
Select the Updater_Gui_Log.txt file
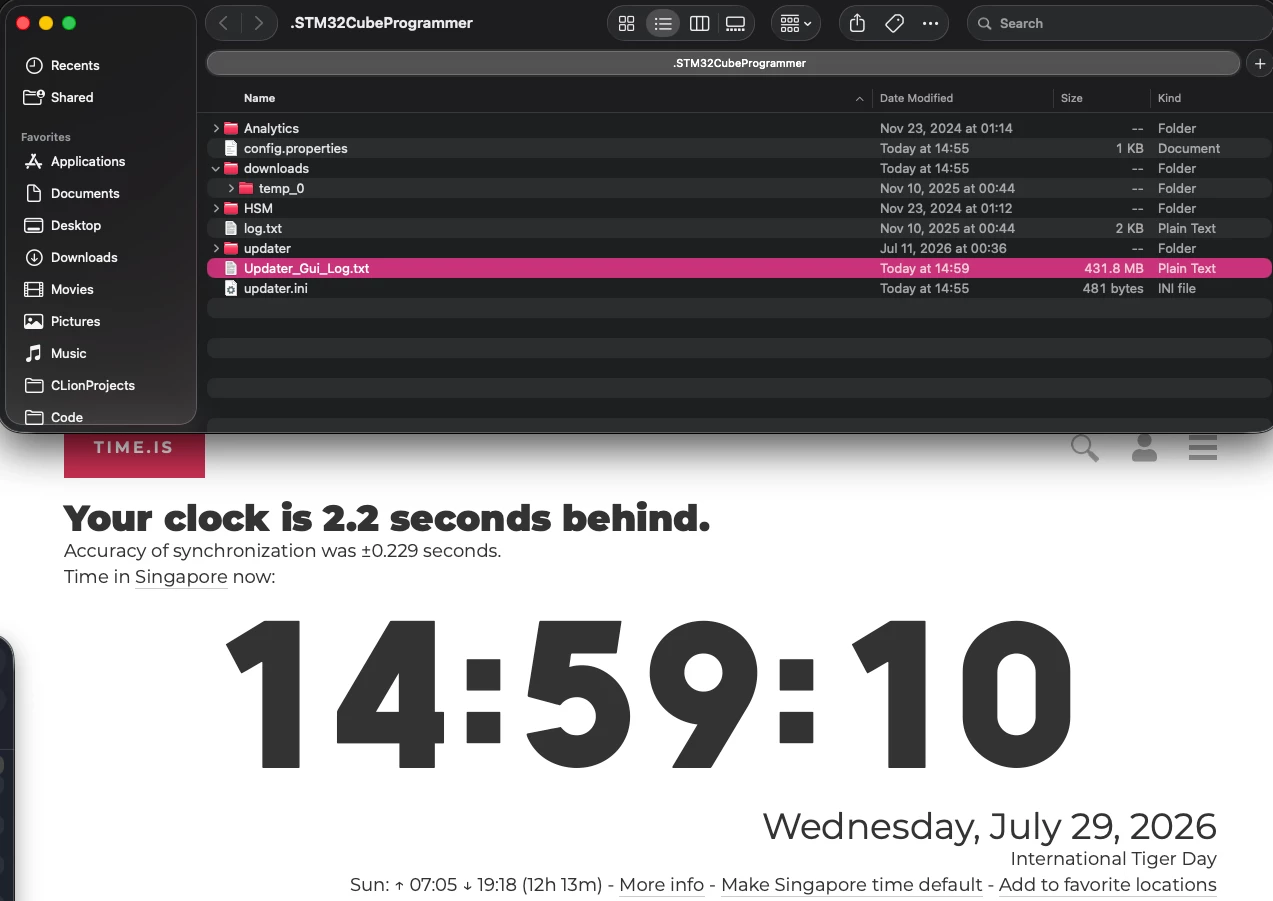pos(739,268)
